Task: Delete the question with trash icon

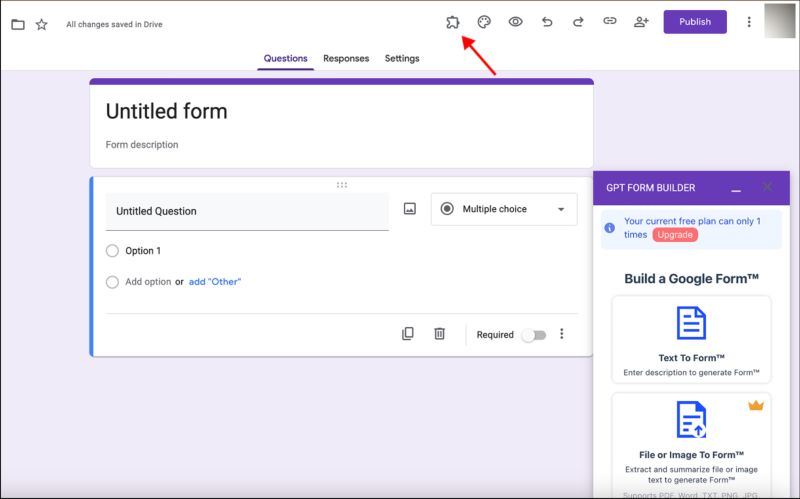Action: [x=439, y=334]
